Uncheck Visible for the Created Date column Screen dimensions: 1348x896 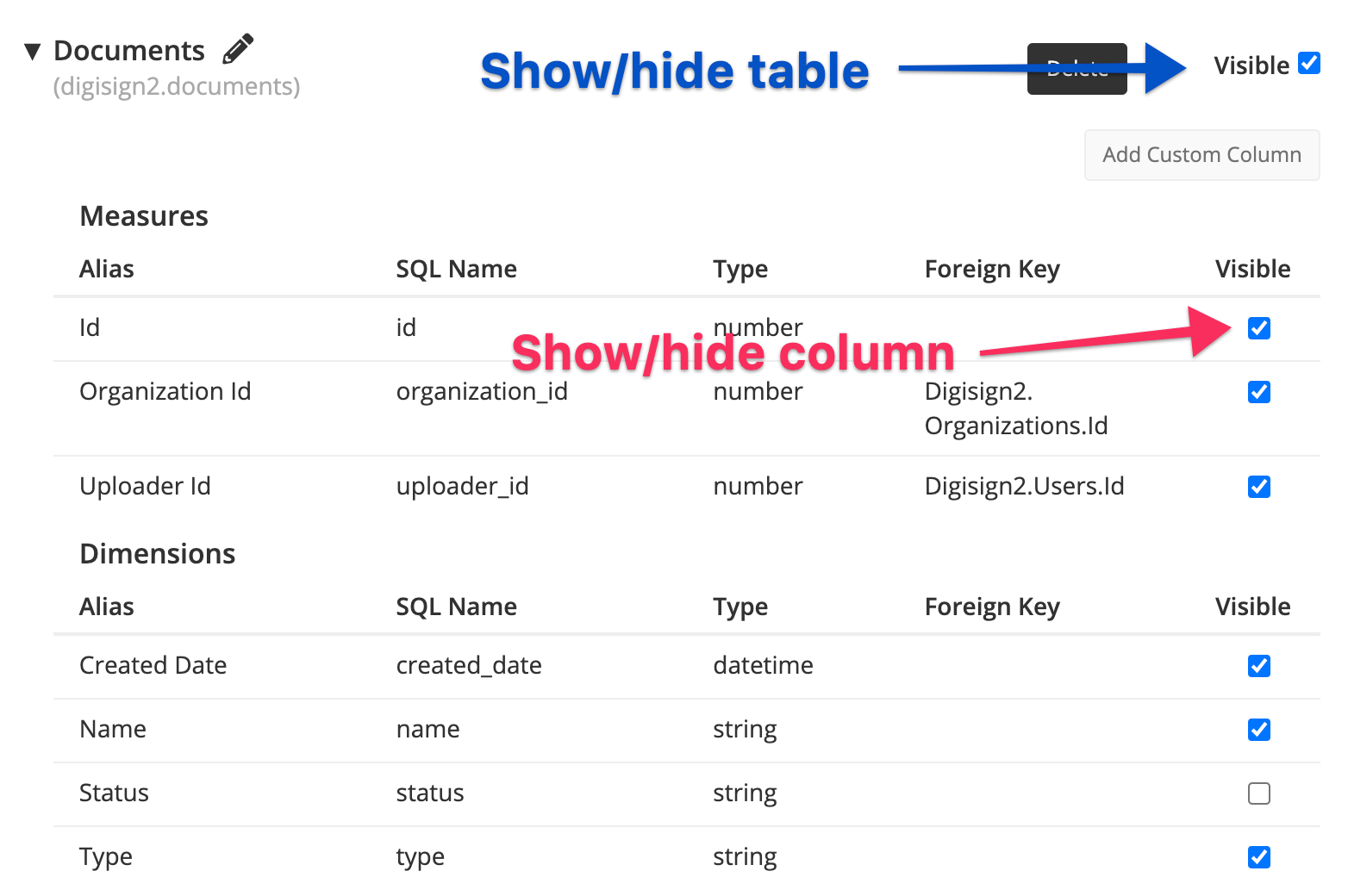(x=1258, y=666)
